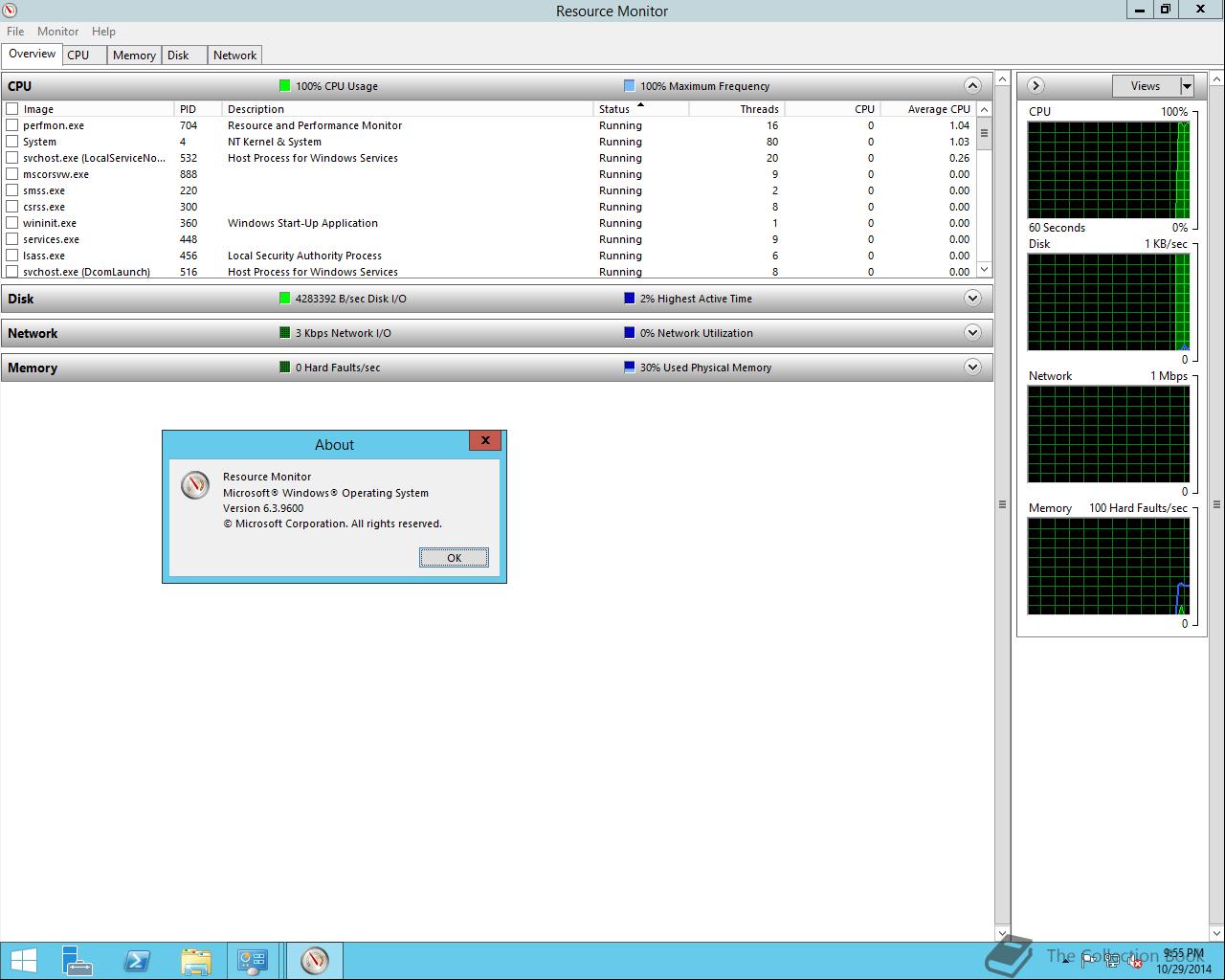Launch Server Manager from the taskbar

(x=78, y=961)
